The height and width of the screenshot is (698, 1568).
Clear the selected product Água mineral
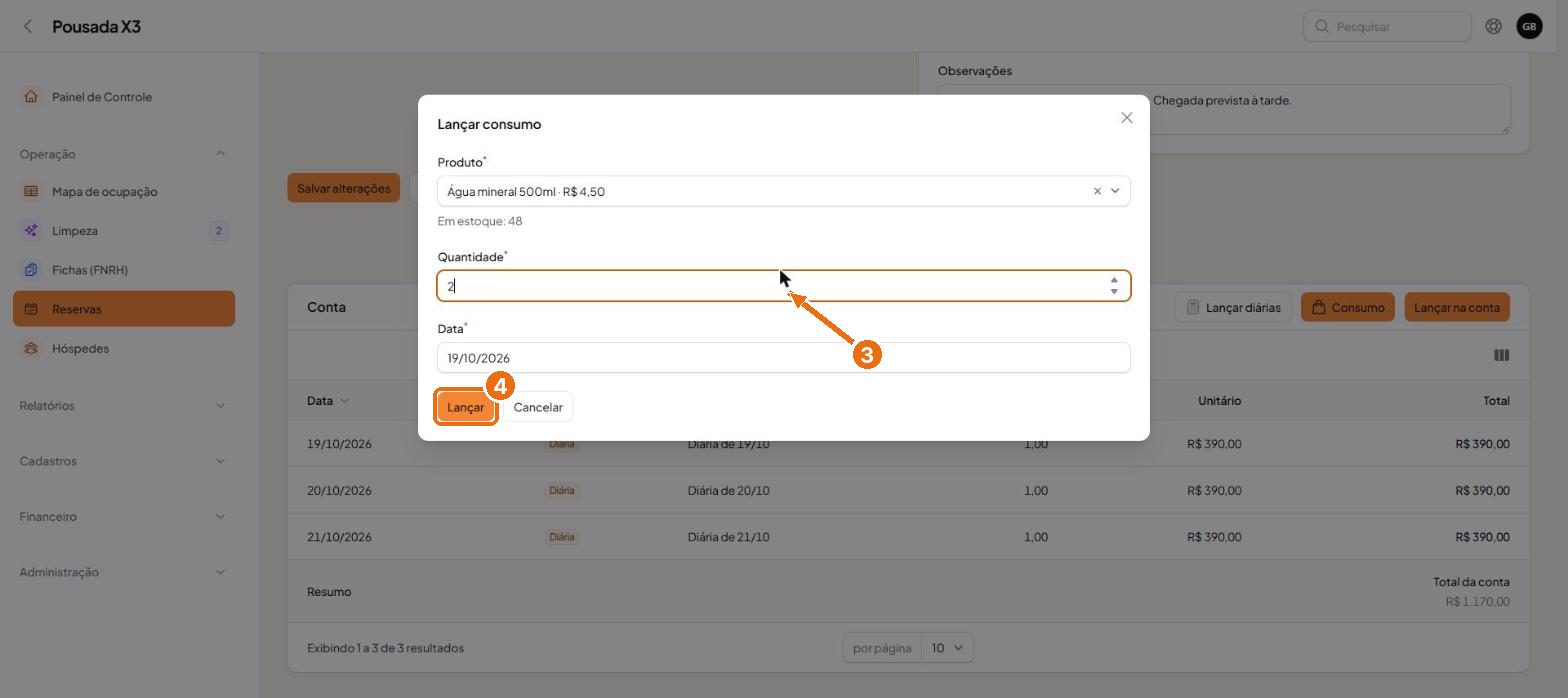click(1097, 191)
